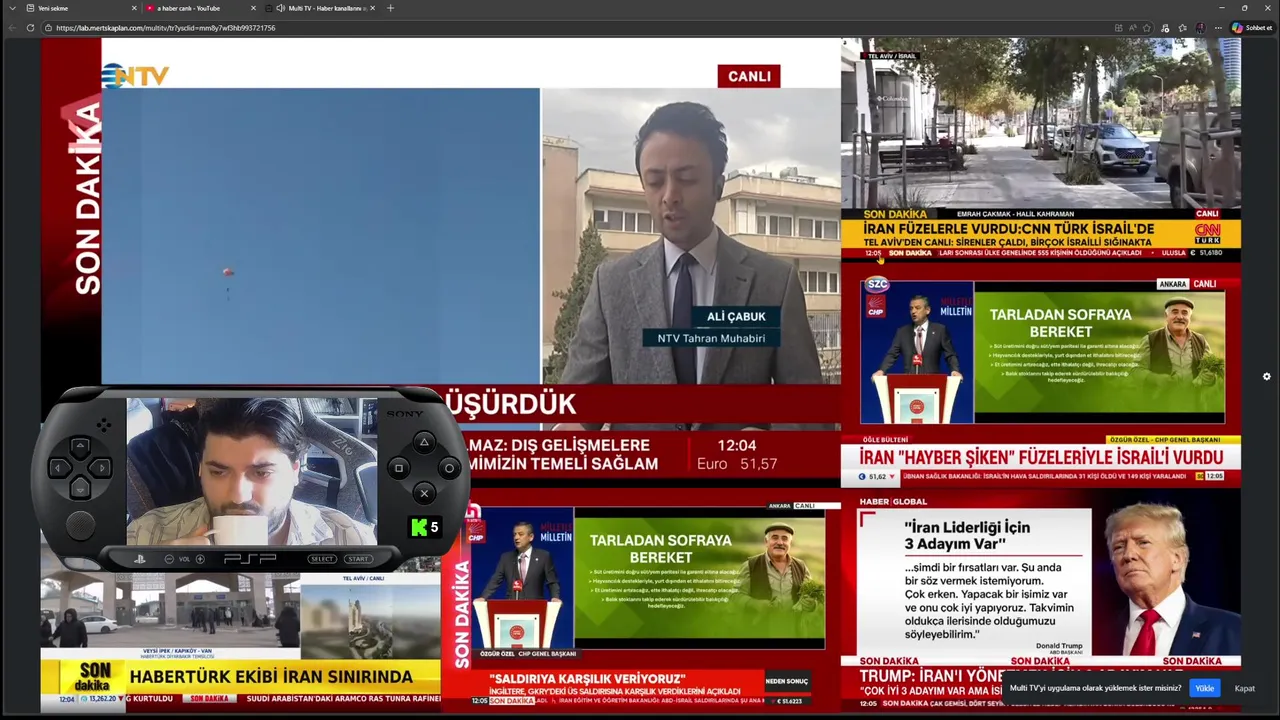This screenshot has width=1280, height=720.
Task: Click the PSP analog stick nub
Action: 80,524
